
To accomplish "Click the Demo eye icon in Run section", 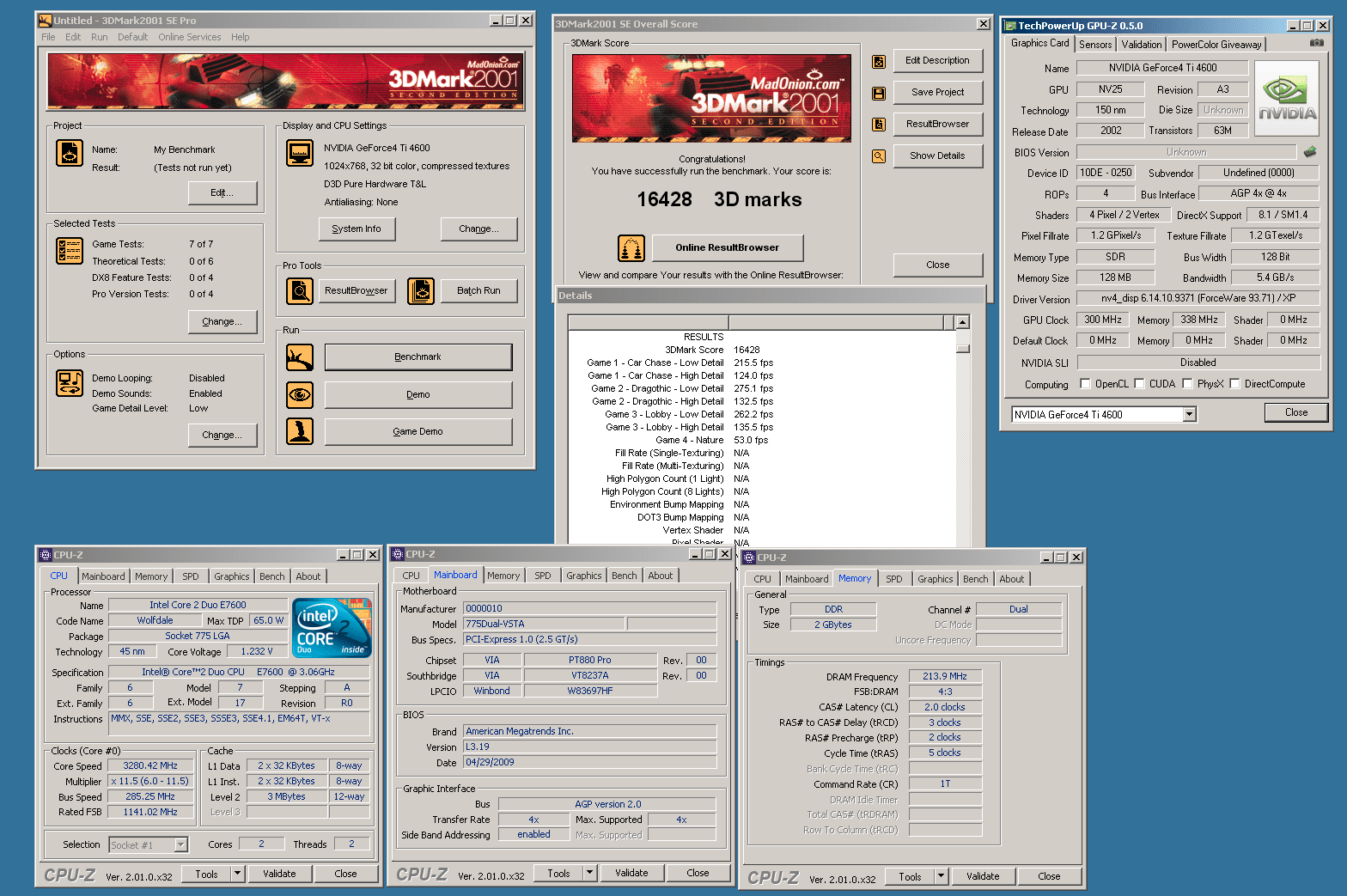I will coord(300,395).
